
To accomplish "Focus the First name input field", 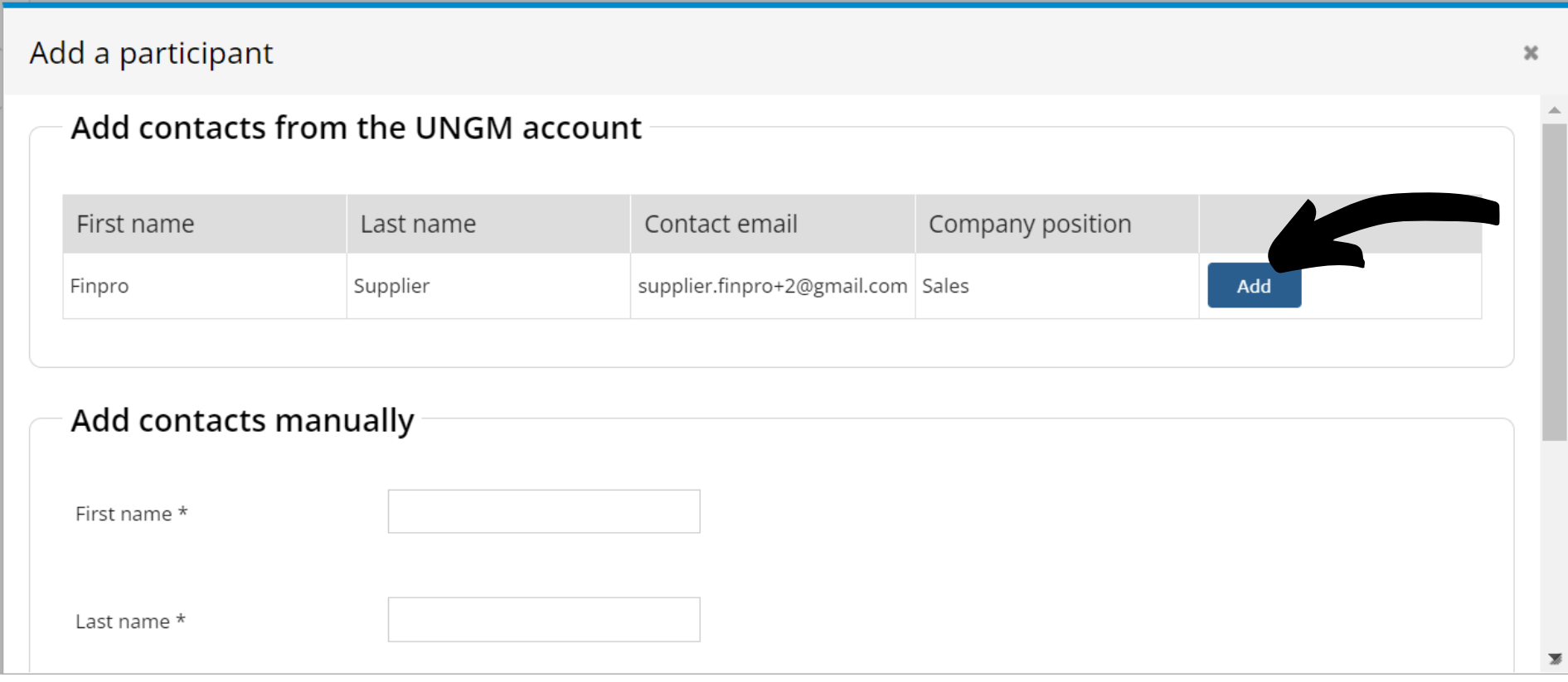I will point(544,511).
